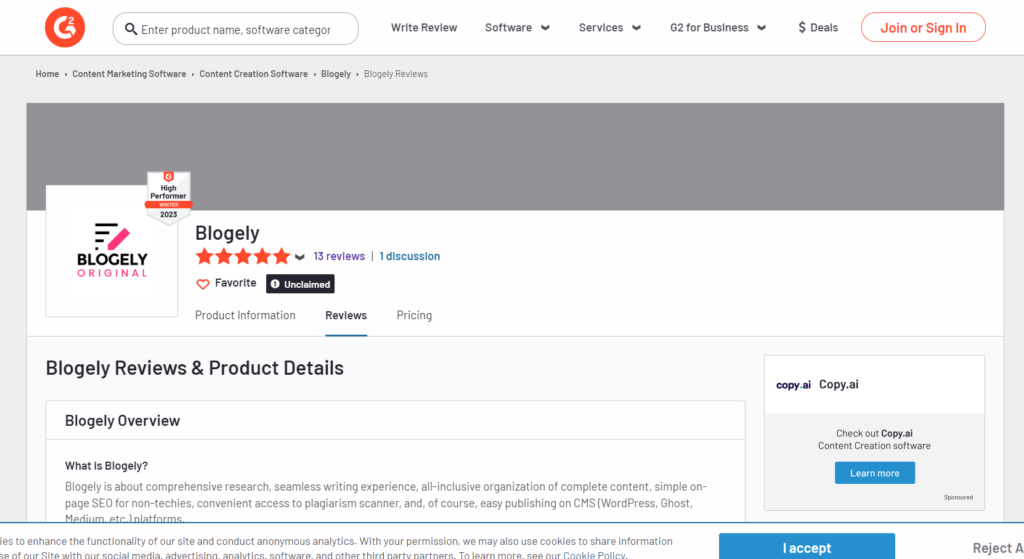Click the copy.ai logo in sponsored card
The width and height of the screenshot is (1024, 559).
(793, 385)
